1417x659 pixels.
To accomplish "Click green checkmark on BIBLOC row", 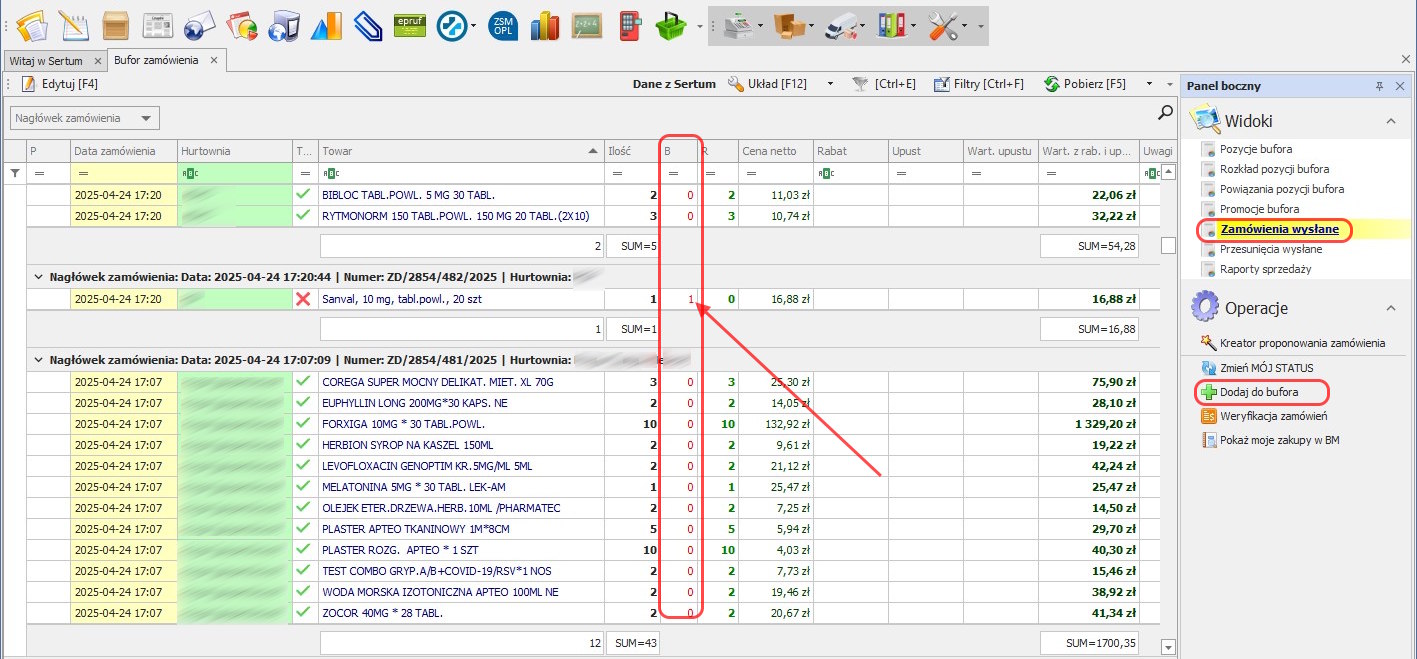I will tap(303, 195).
